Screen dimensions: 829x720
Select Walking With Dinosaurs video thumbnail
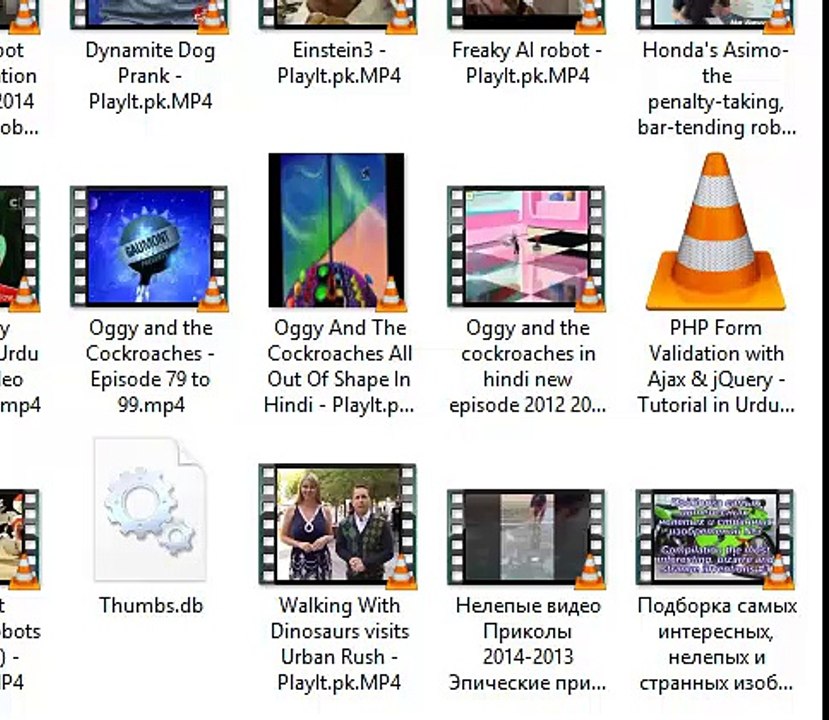point(338,525)
